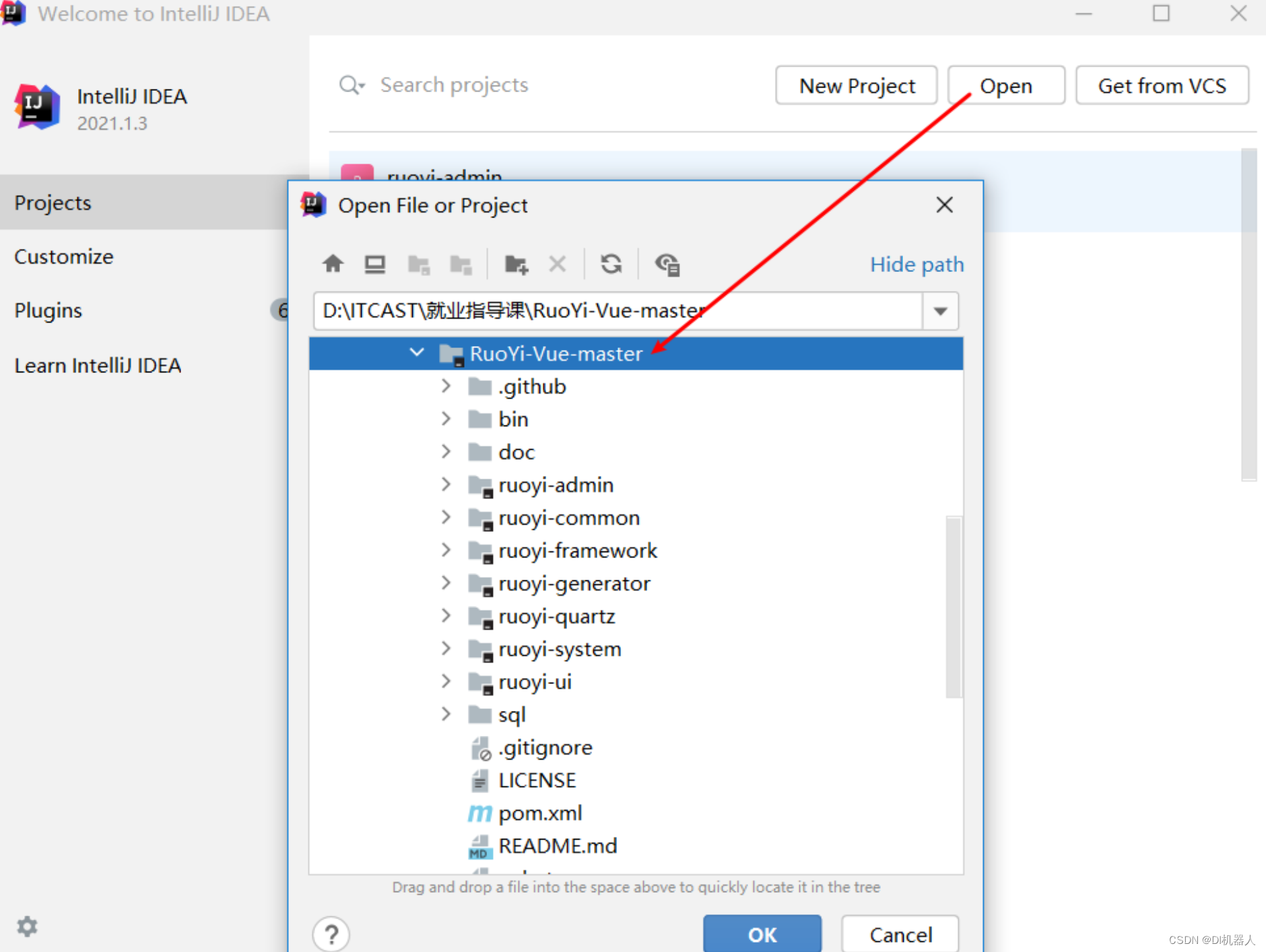Select the doc folder name
The height and width of the screenshot is (952, 1266).
pyautogui.click(x=517, y=452)
